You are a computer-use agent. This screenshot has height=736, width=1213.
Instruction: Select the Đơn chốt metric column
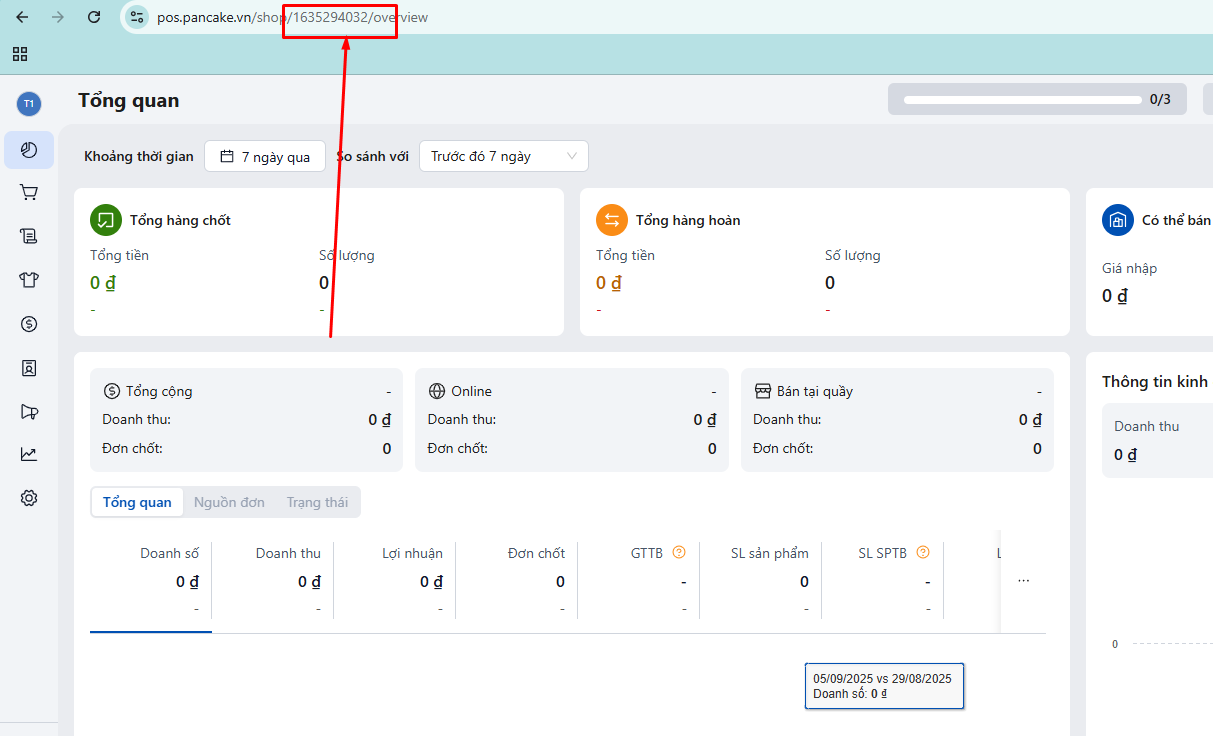point(516,581)
